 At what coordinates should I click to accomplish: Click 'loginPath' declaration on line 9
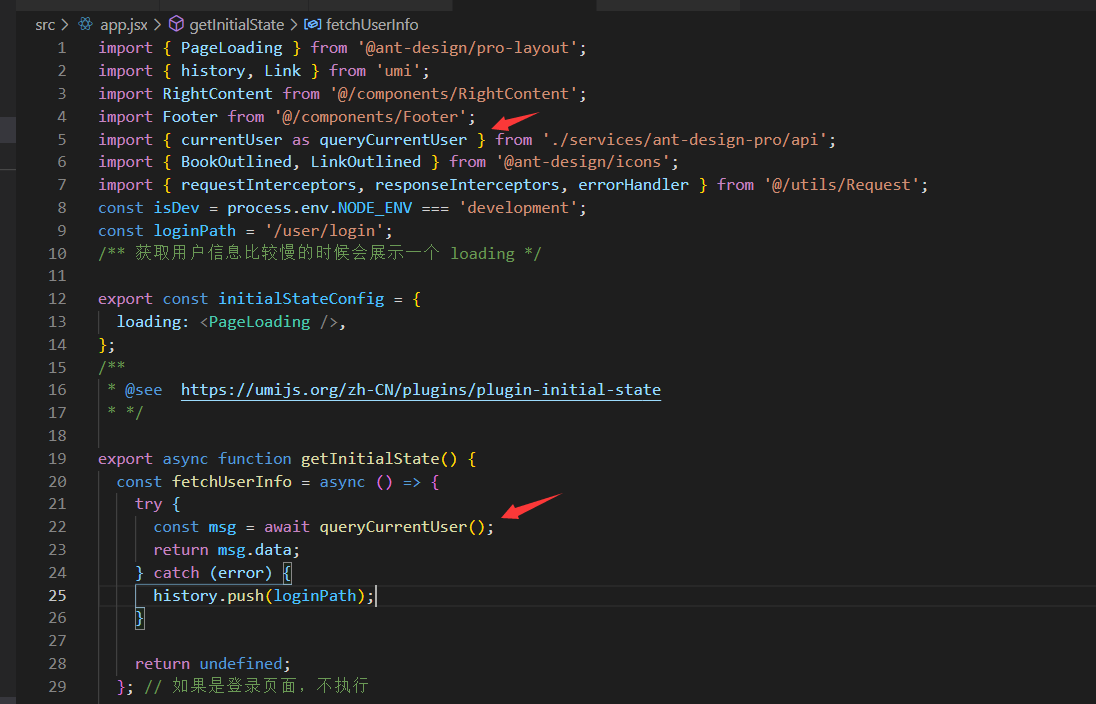194,231
